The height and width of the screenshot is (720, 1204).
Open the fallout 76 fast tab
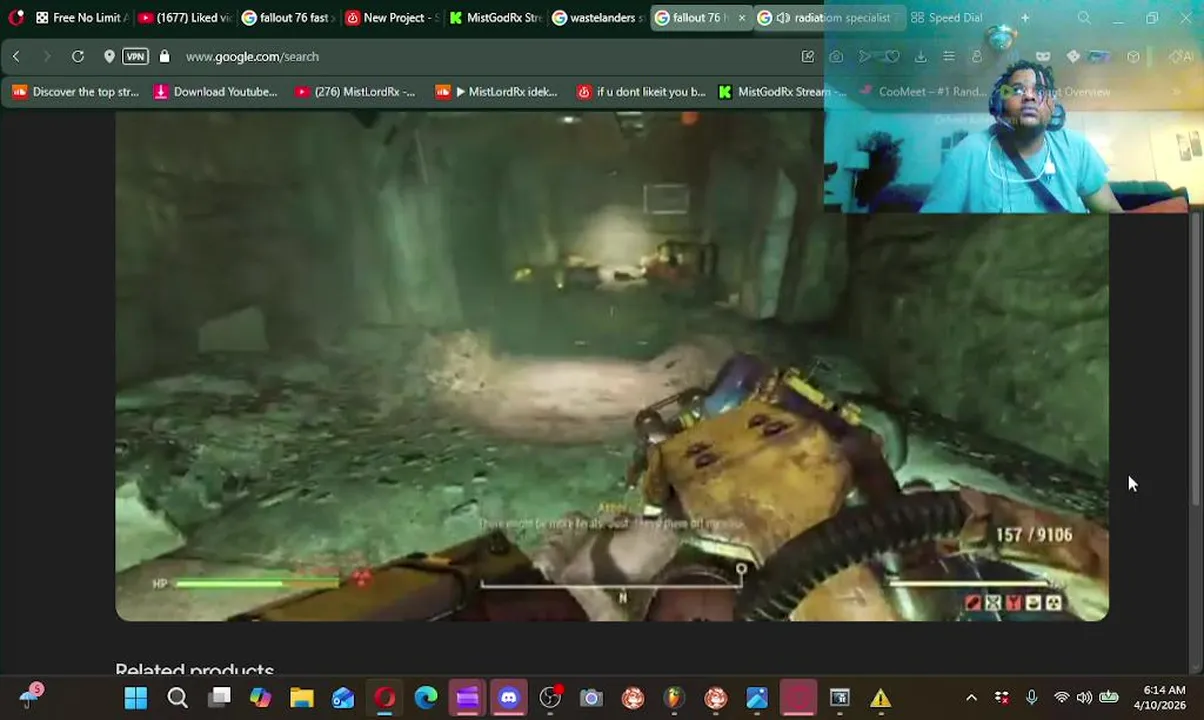tap(287, 17)
